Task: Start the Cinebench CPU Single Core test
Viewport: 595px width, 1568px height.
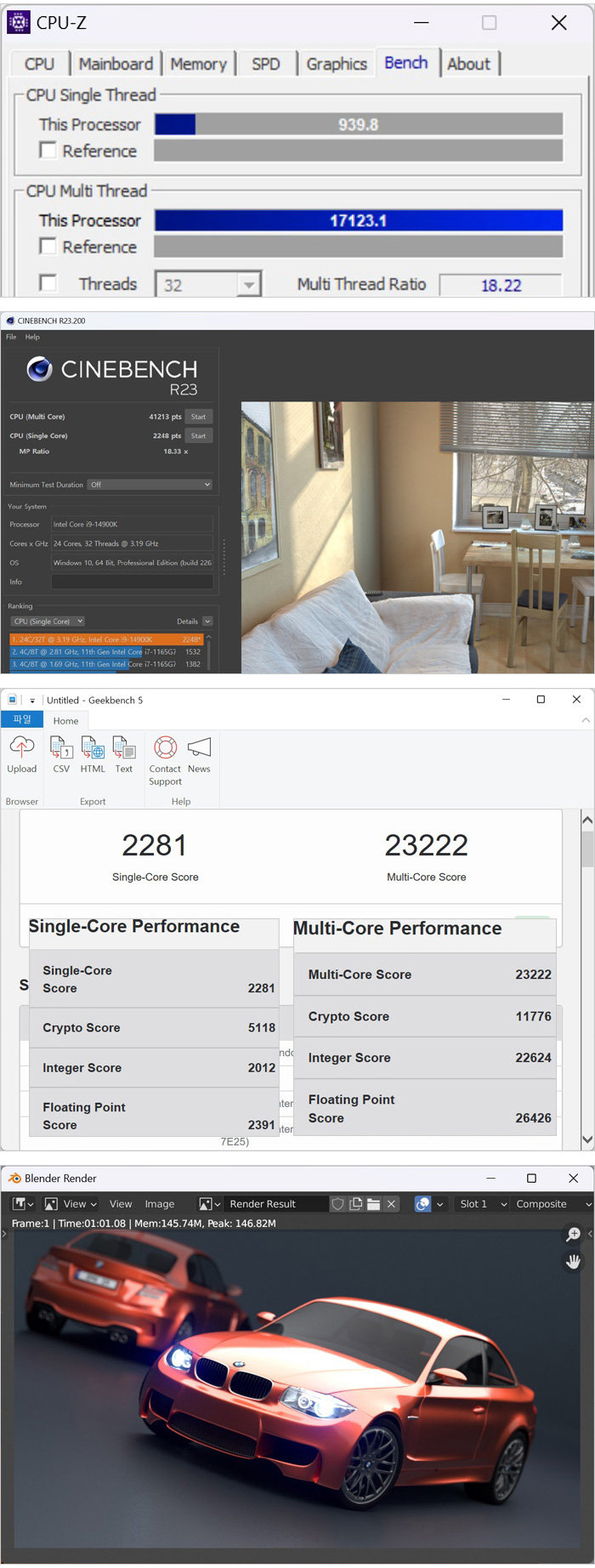Action: coord(198,435)
